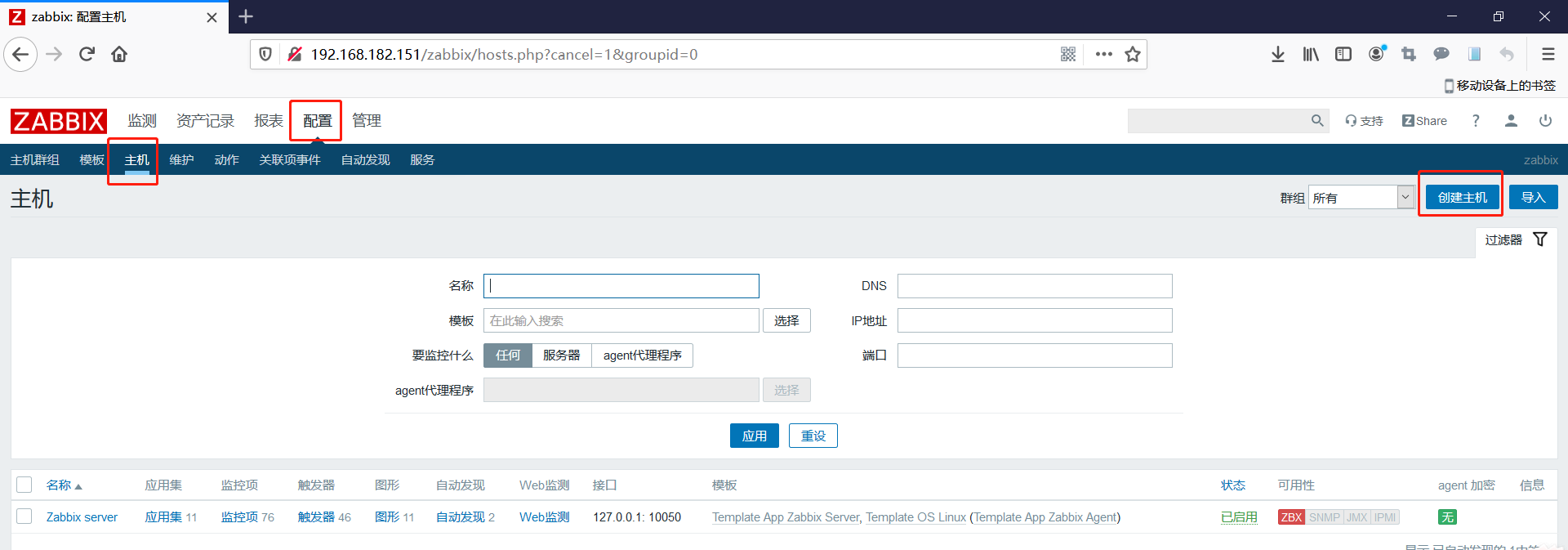The width and height of the screenshot is (1568, 550).
Task: Open 应用集 link for Zabbix server
Action: coord(163,517)
